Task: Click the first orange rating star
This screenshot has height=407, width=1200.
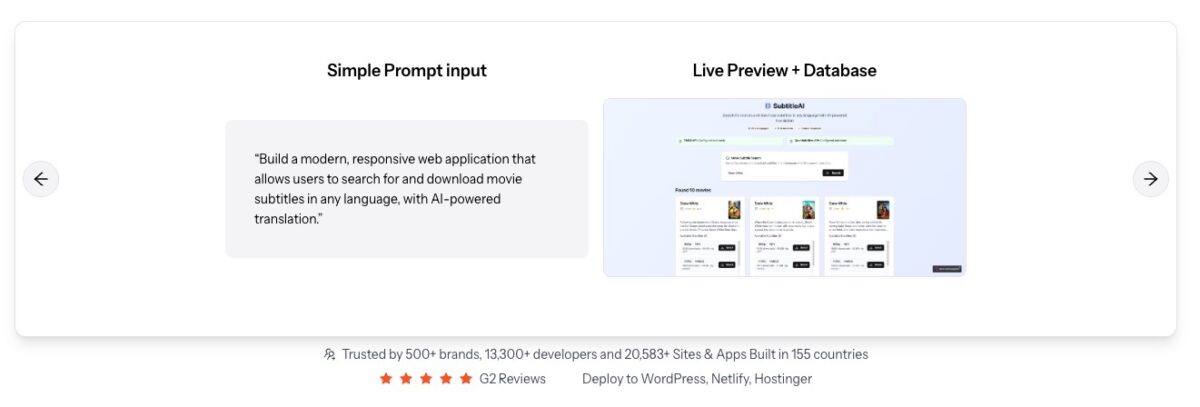Action: click(x=386, y=379)
